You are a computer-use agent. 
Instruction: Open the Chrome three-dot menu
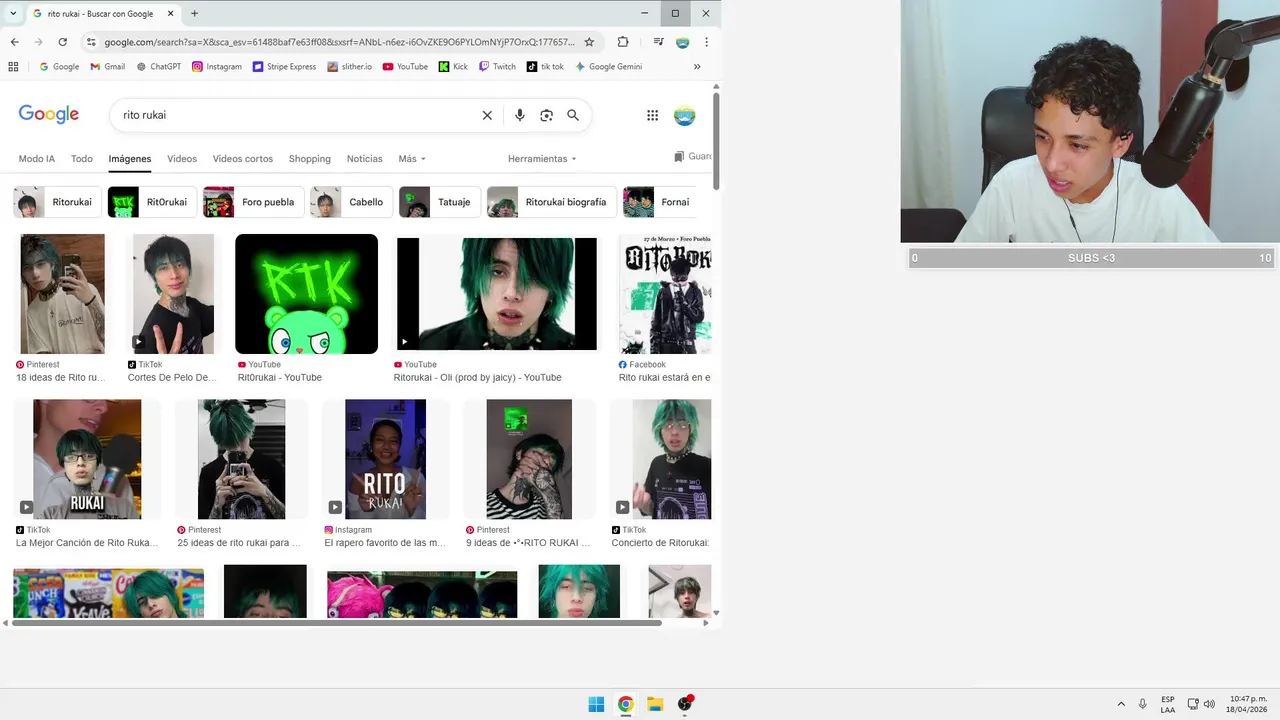click(706, 42)
